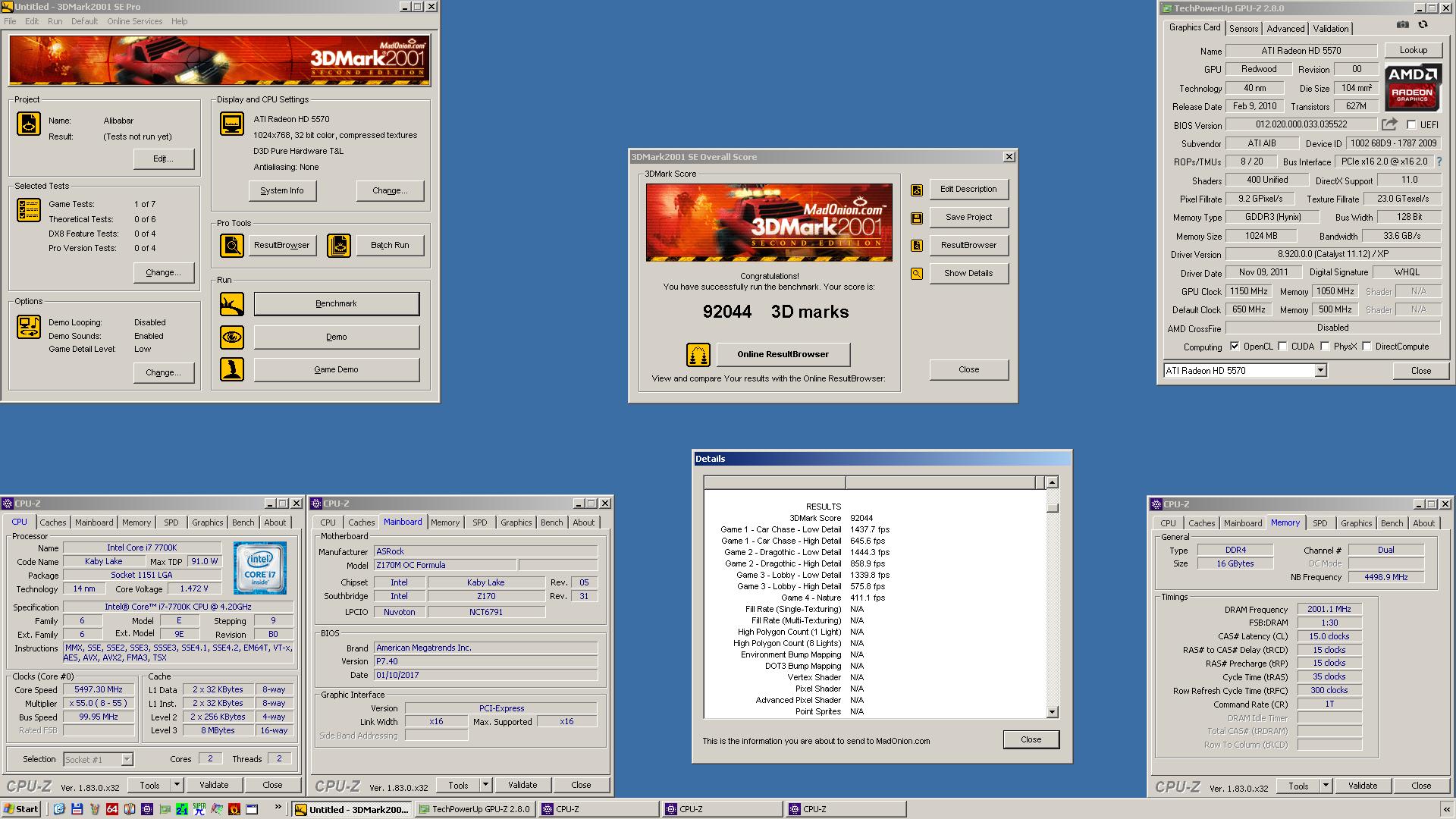This screenshot has width=1456, height=819.
Task: Open the Online Services menu
Action: [x=134, y=21]
